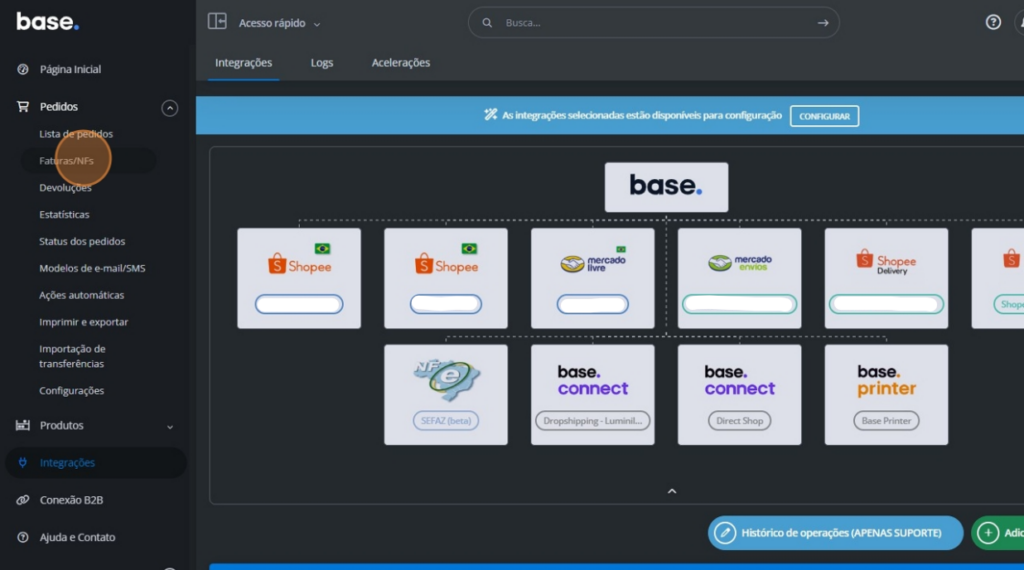
Task: Click the NF-e SEFAZ logo
Action: tap(446, 380)
